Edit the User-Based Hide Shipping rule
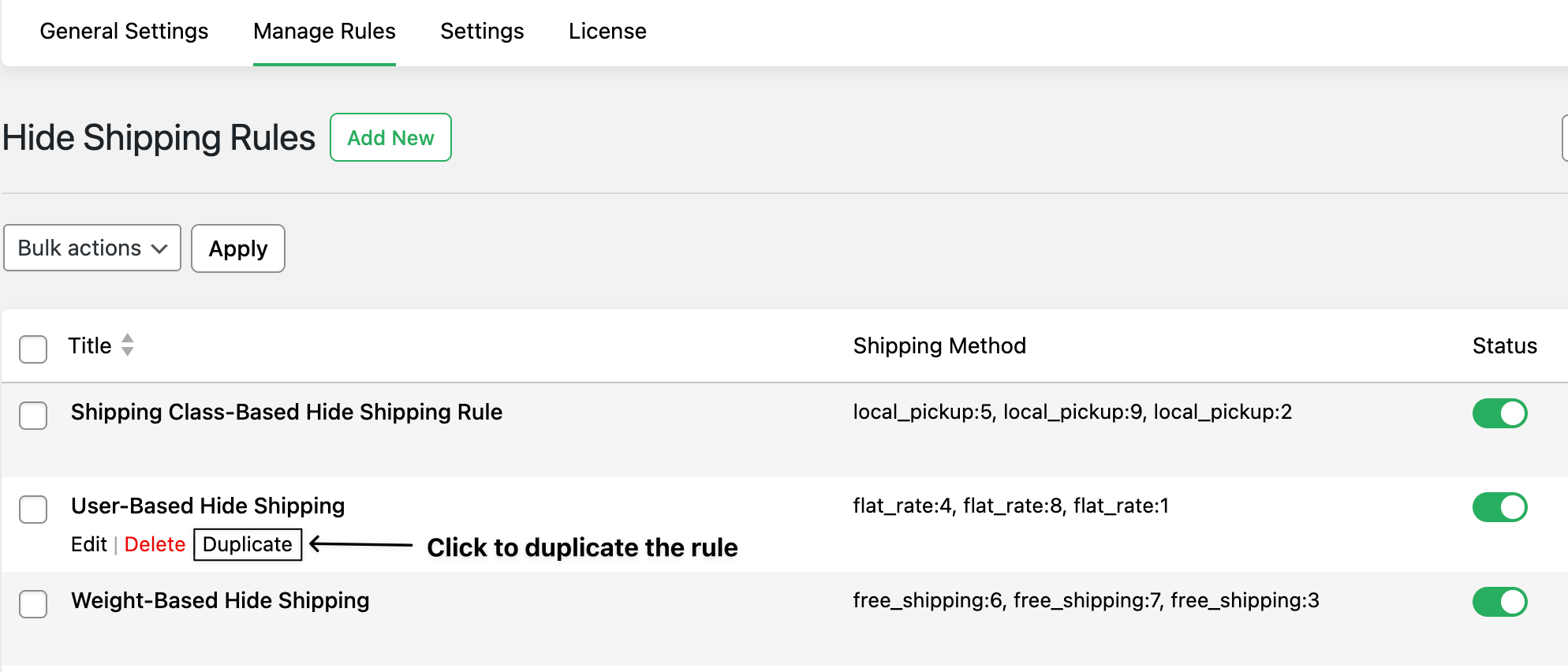 click(x=88, y=544)
